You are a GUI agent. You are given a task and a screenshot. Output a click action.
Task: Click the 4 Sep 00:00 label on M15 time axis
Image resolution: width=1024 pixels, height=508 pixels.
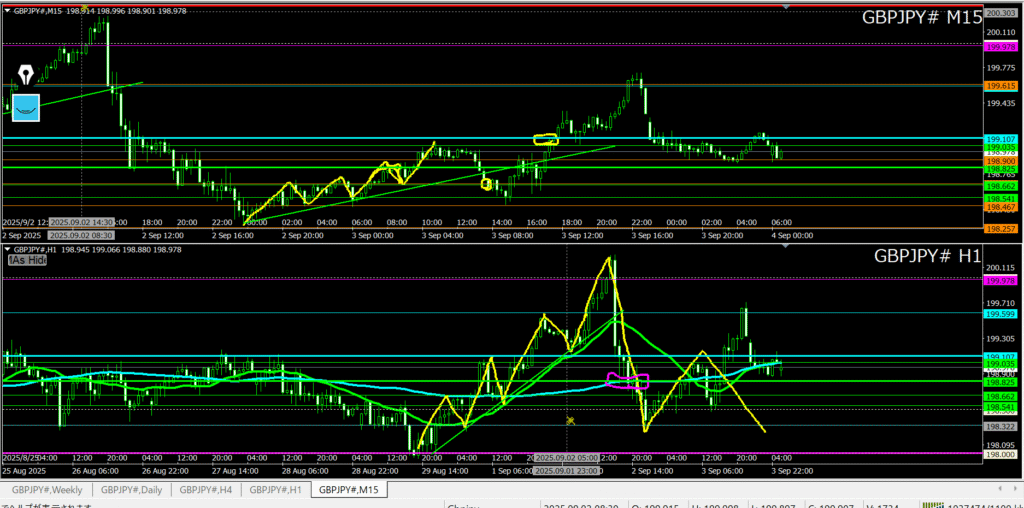point(790,234)
